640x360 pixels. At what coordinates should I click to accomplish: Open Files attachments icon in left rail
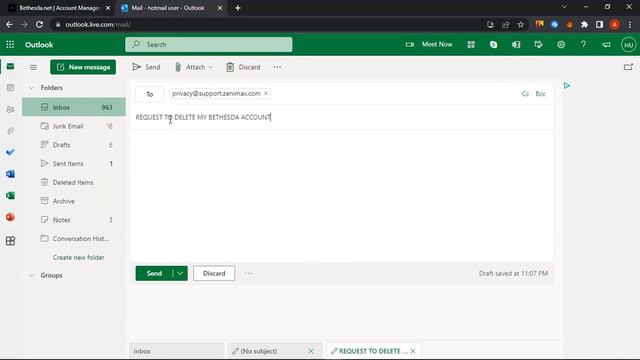[x=10, y=131]
